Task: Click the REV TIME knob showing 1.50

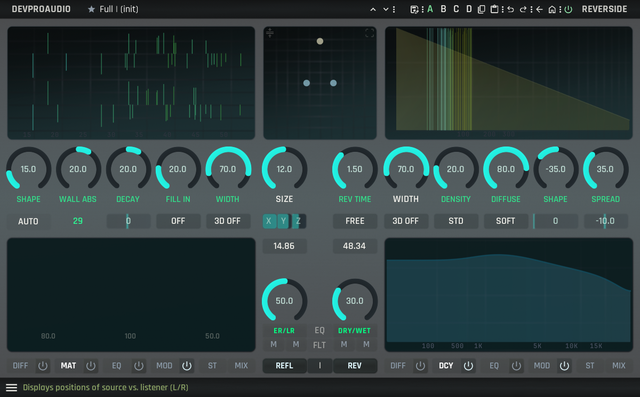Action: (x=355, y=169)
